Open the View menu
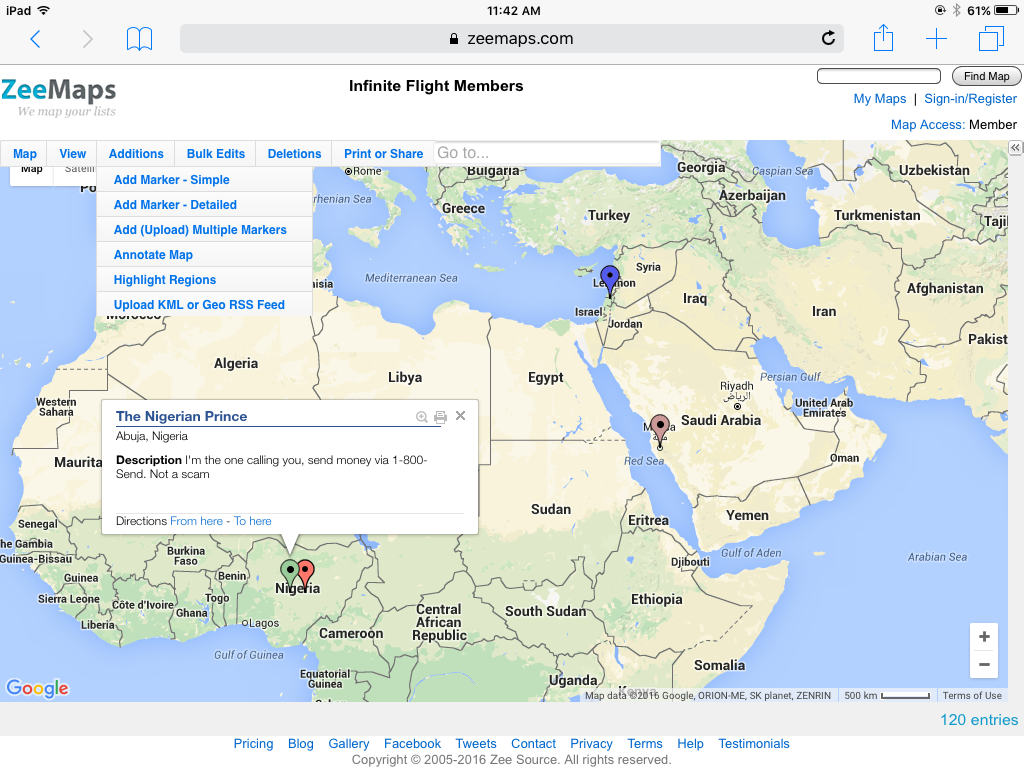This screenshot has height=768, width=1024. pos(72,153)
